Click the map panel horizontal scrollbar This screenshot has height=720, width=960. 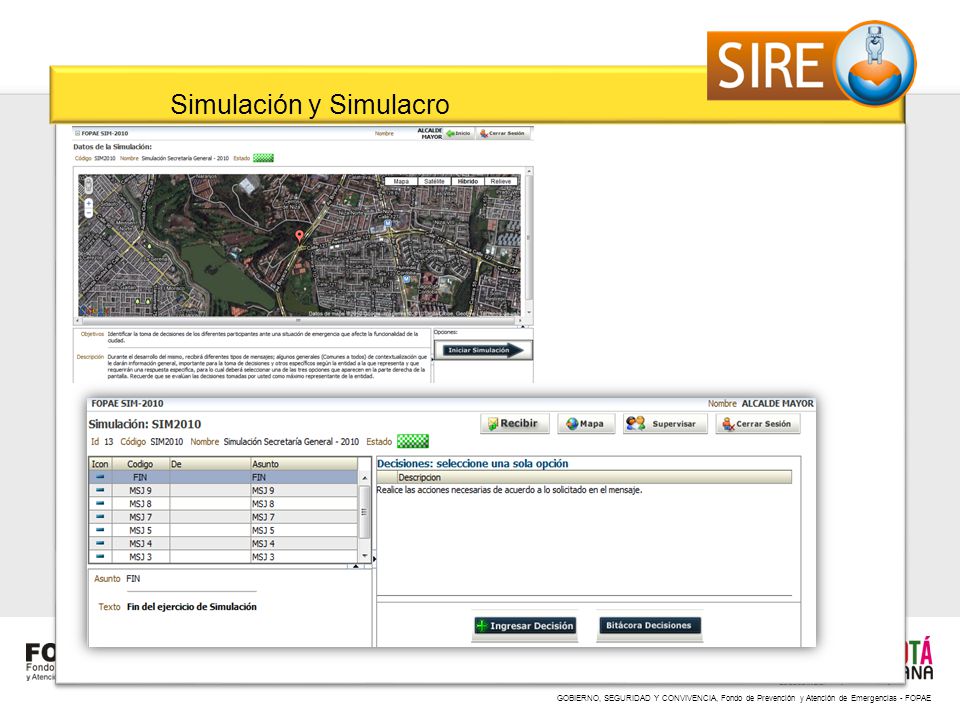pyautogui.click(x=298, y=321)
